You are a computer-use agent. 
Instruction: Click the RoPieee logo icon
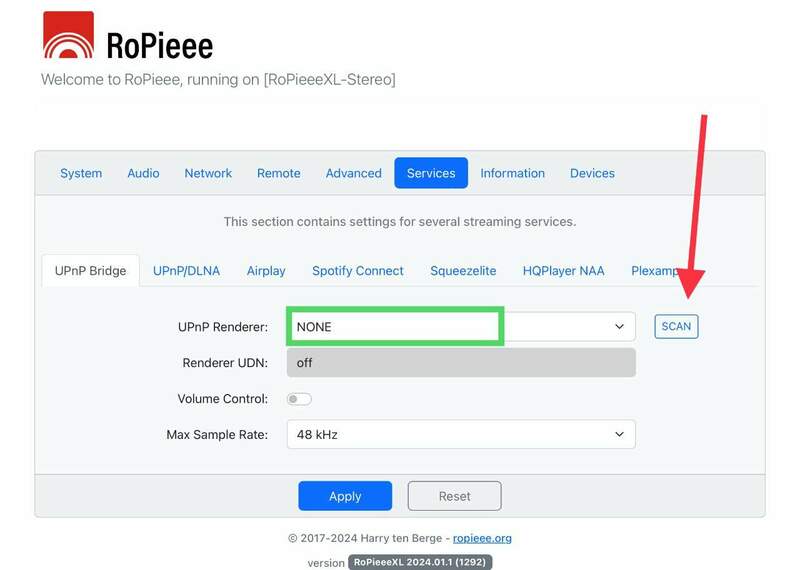[x=68, y=36]
